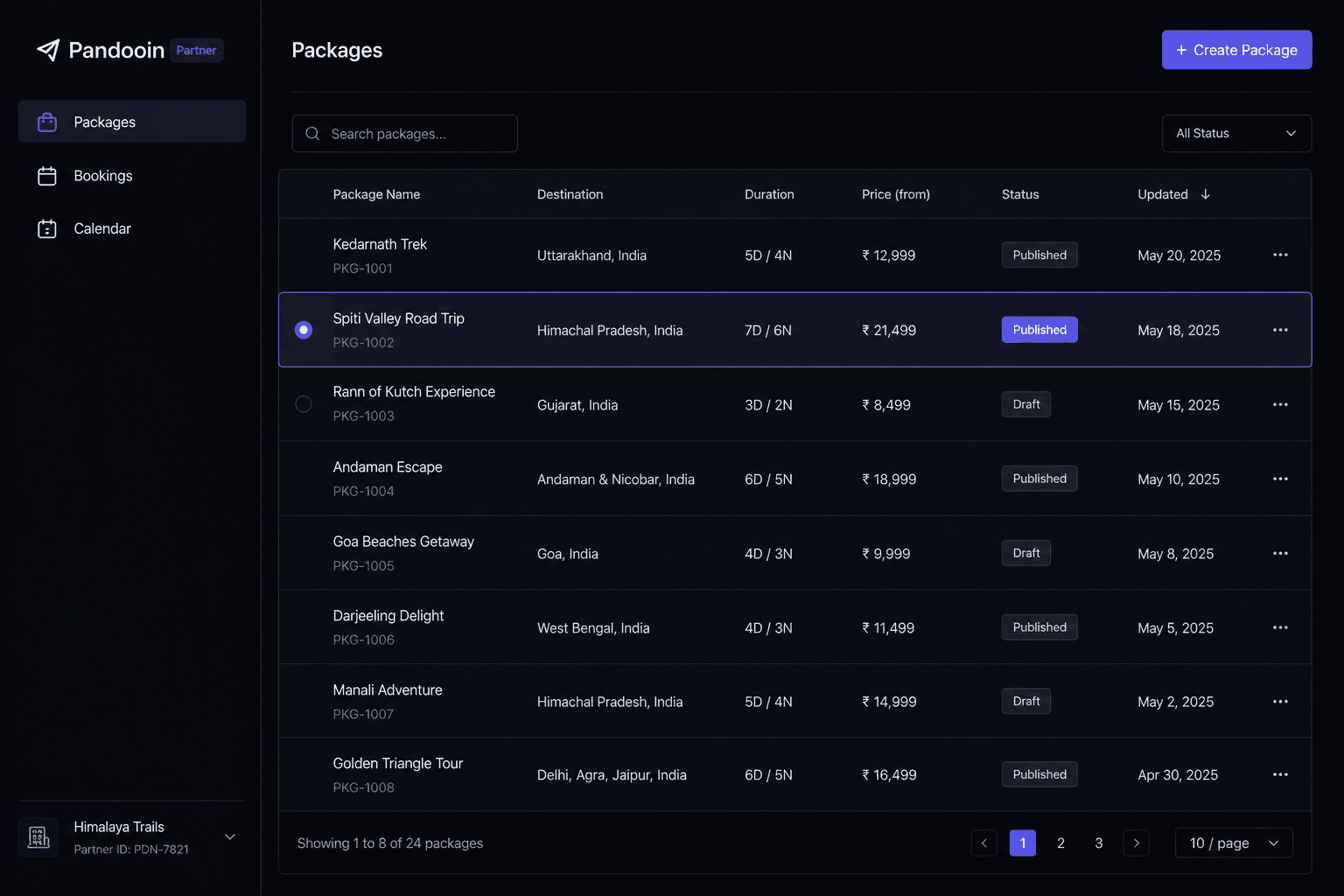This screenshot has width=1344, height=896.
Task: Open Calendar in the sidebar
Action: (132, 228)
